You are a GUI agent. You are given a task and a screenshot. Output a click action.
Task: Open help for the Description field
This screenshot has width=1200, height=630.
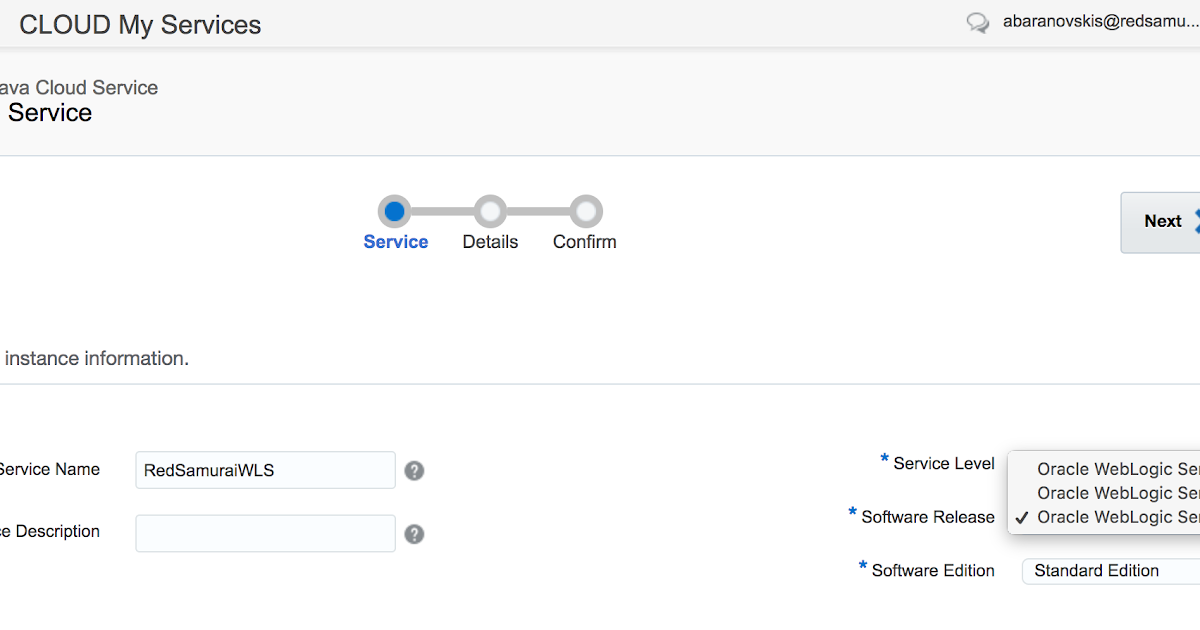point(414,531)
